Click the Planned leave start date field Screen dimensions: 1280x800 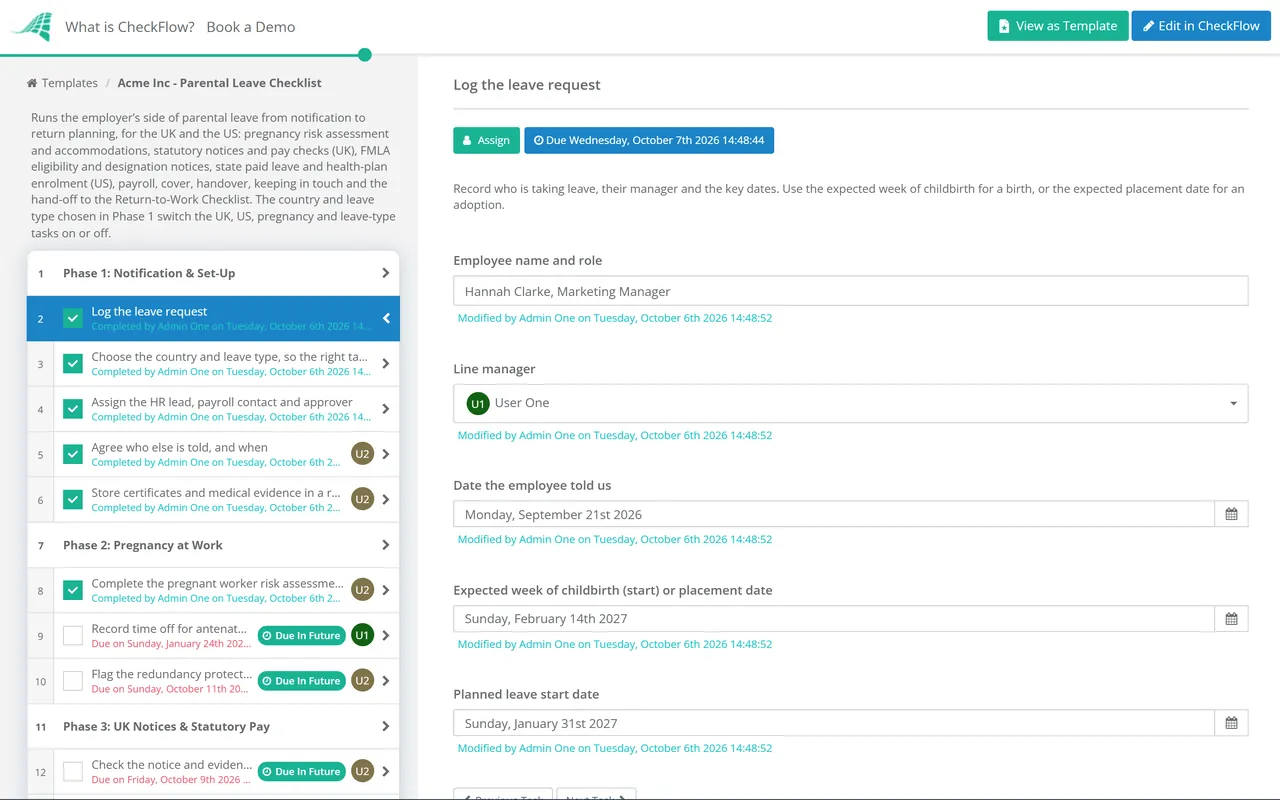834,723
